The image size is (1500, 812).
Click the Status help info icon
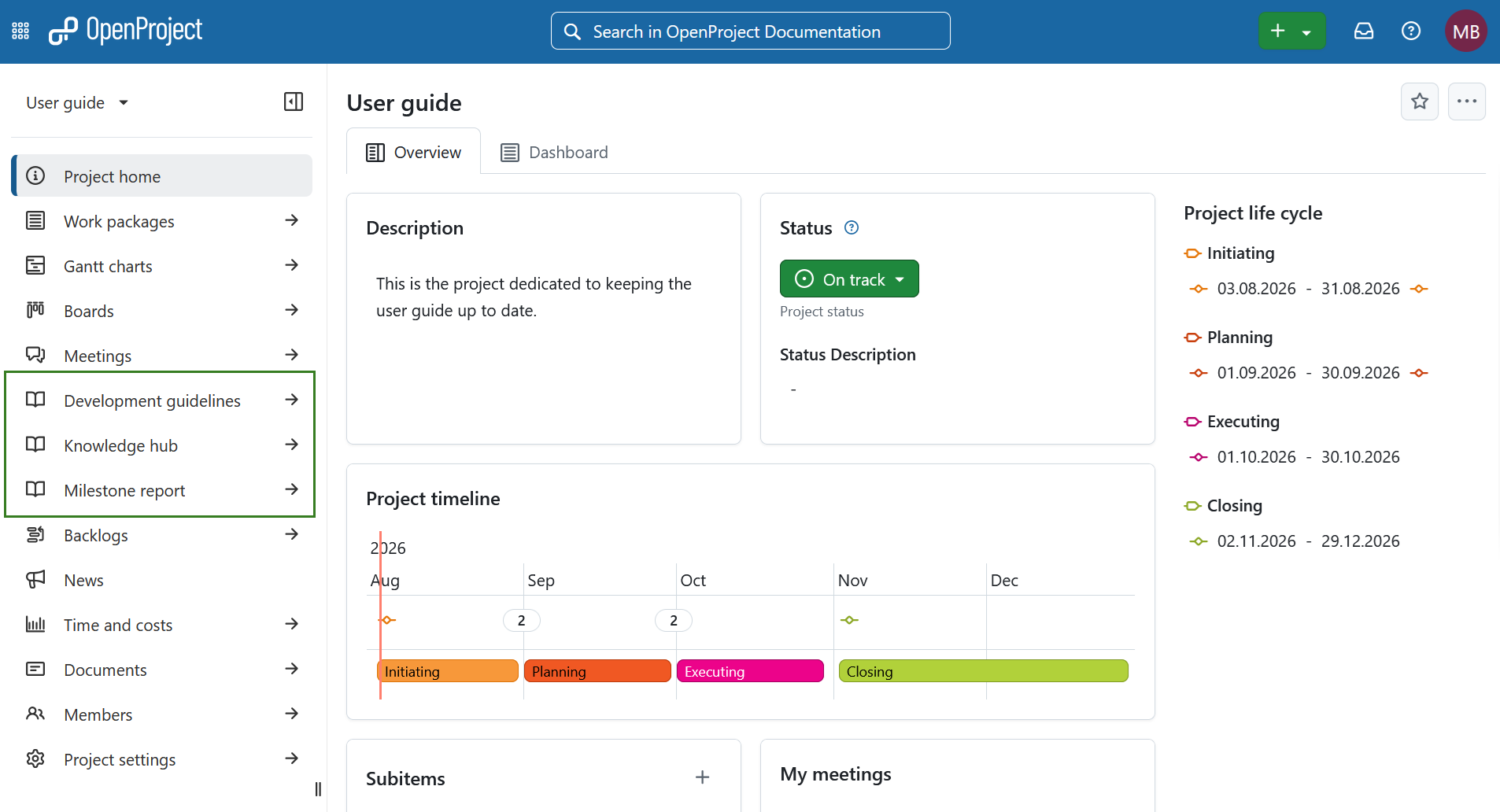852,227
